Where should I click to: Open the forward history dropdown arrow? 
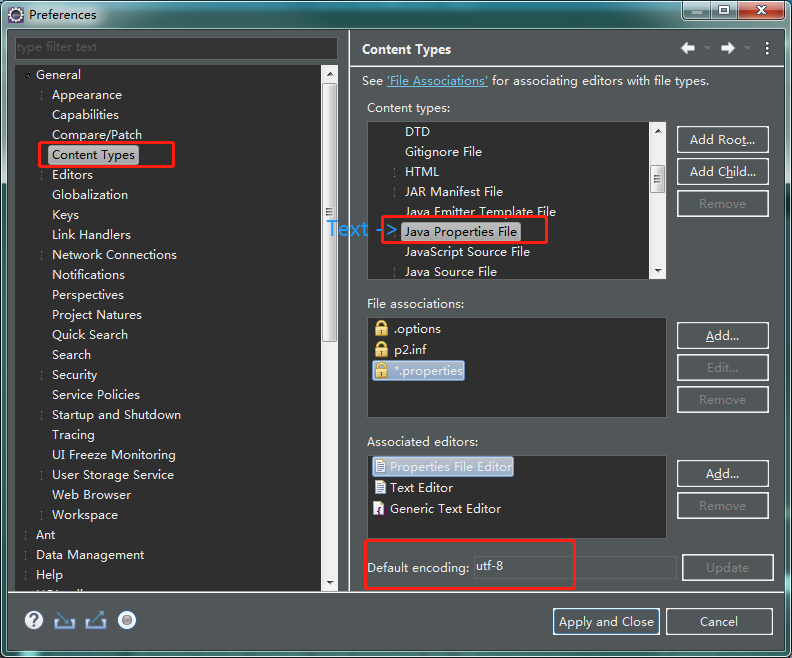747,48
